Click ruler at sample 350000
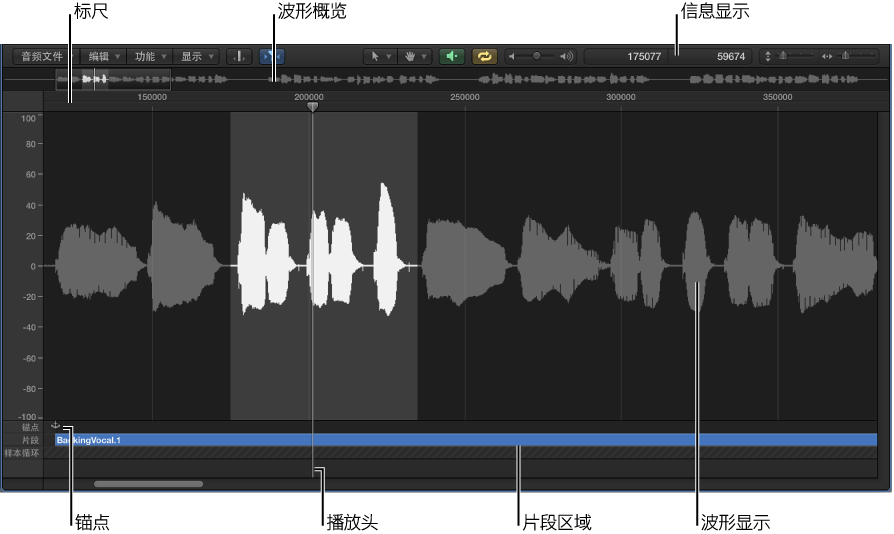The width and height of the screenshot is (894, 534). tap(778, 97)
